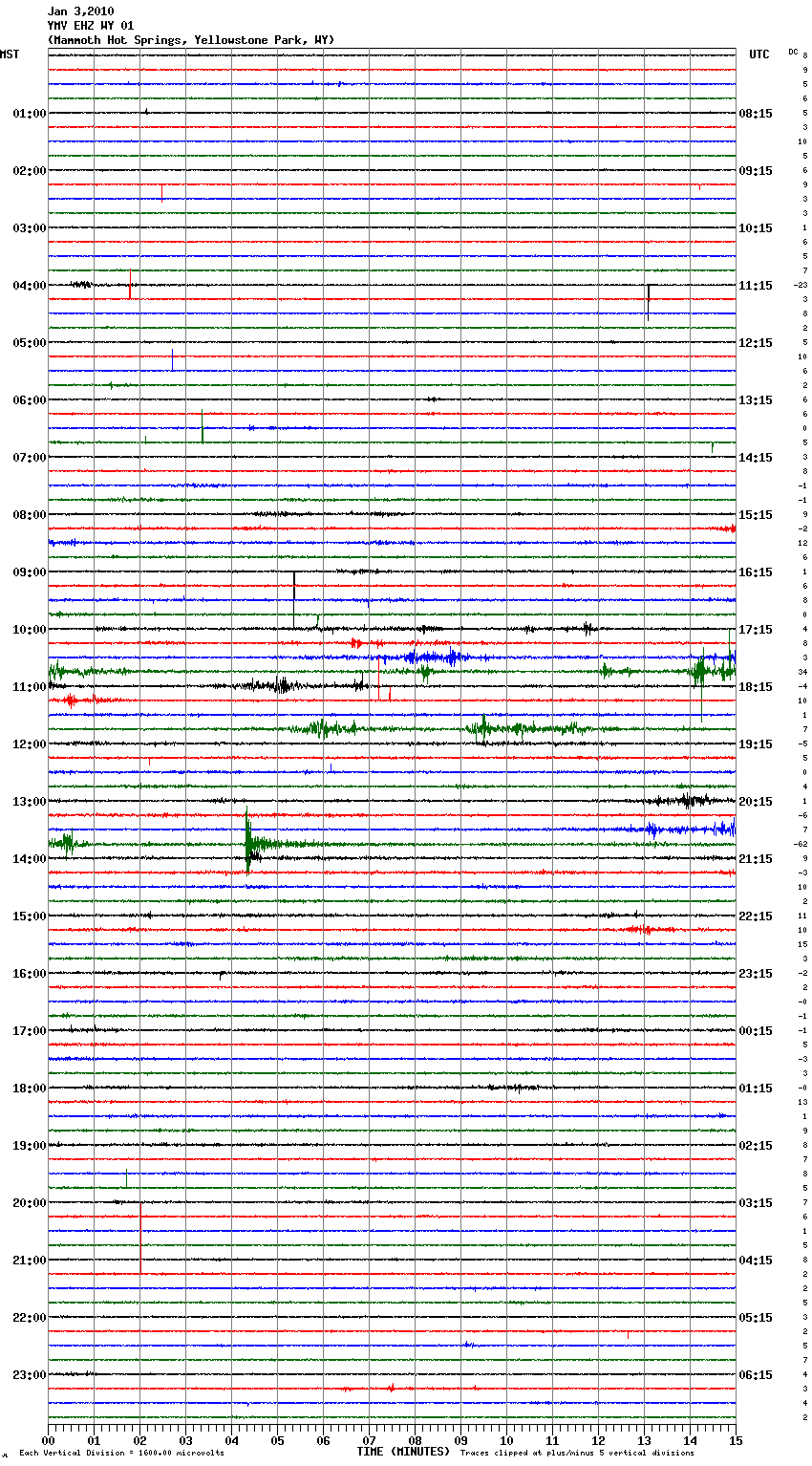Click the 10 minute tick on bottom axis
The height and width of the screenshot is (1466, 812).
(506, 1440)
